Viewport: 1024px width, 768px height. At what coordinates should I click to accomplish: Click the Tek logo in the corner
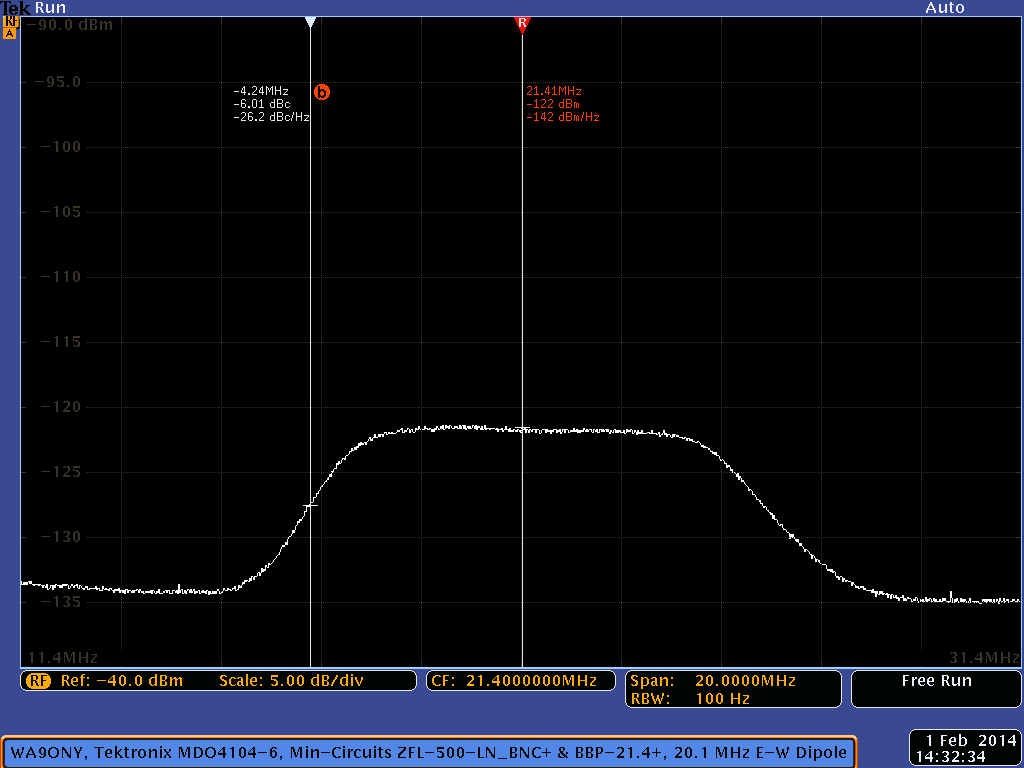click(9, 7)
